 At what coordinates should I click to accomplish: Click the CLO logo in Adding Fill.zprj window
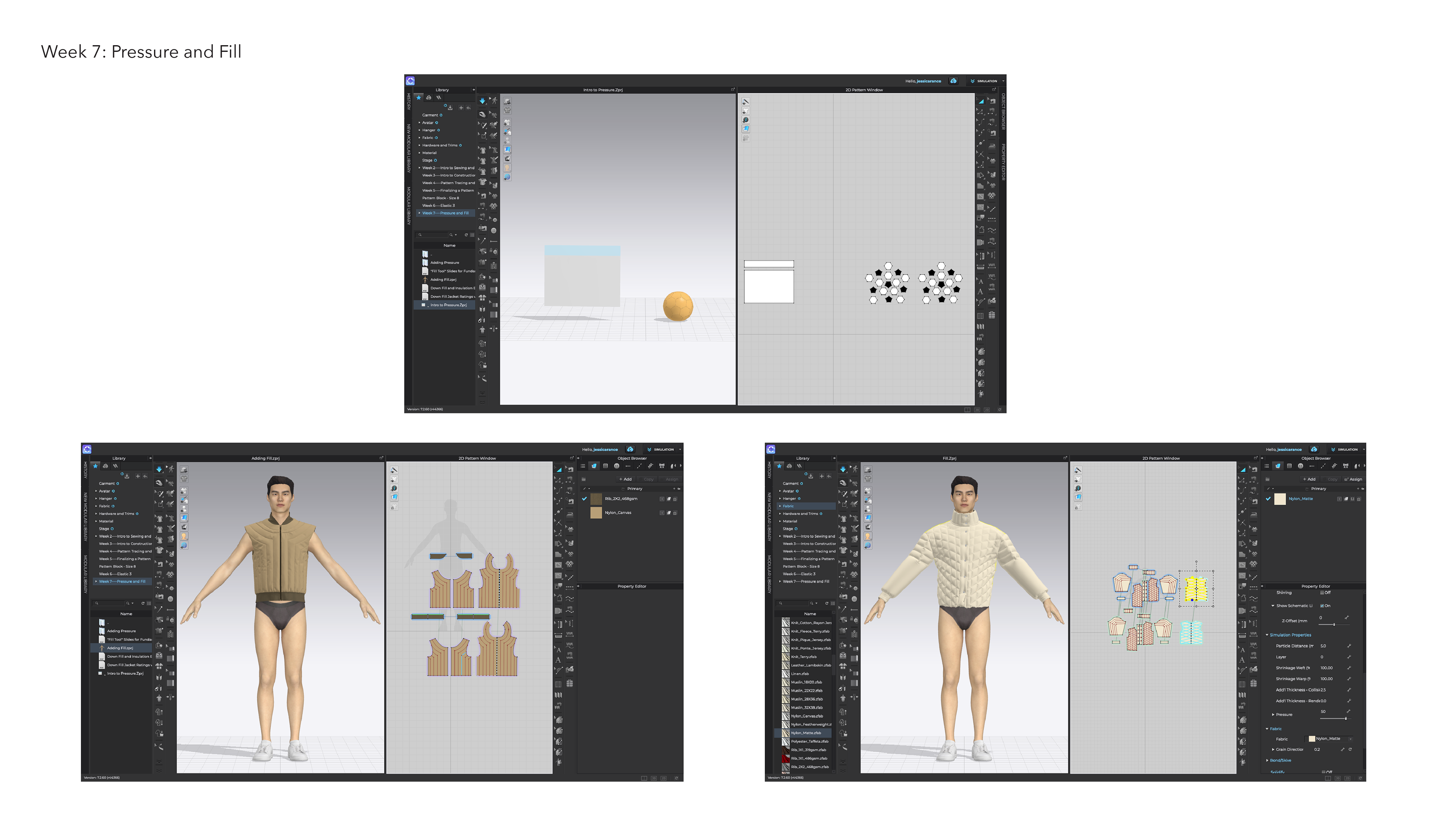[x=87, y=449]
